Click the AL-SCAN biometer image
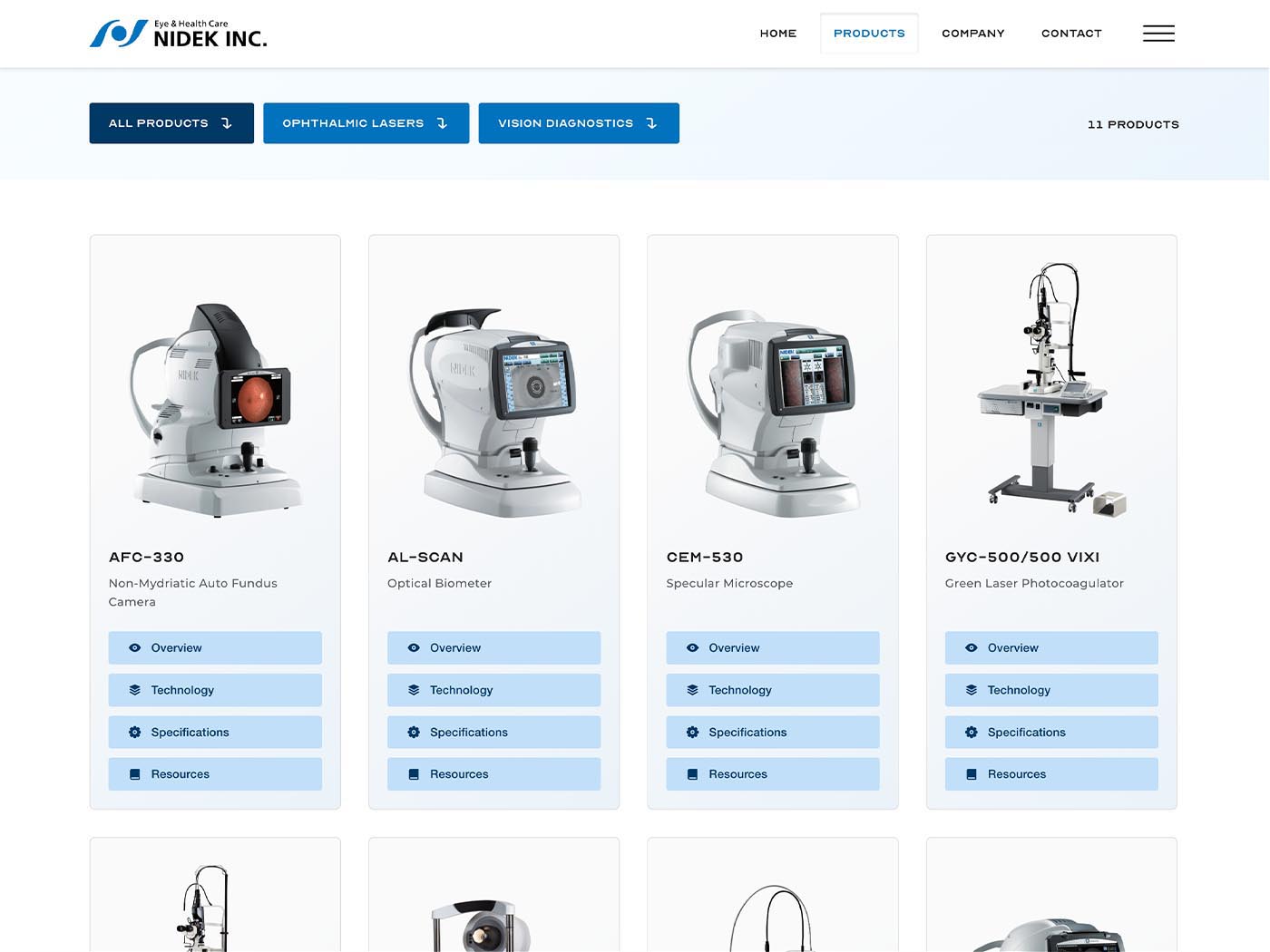Image resolution: width=1270 pixels, height=952 pixels. (495, 413)
